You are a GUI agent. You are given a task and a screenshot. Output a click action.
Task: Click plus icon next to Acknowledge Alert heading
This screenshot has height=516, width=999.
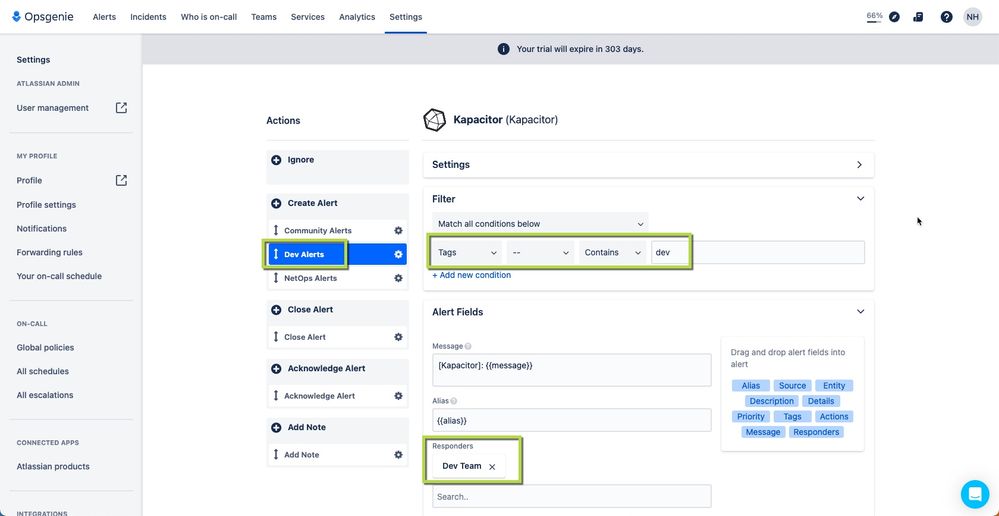(x=276, y=368)
